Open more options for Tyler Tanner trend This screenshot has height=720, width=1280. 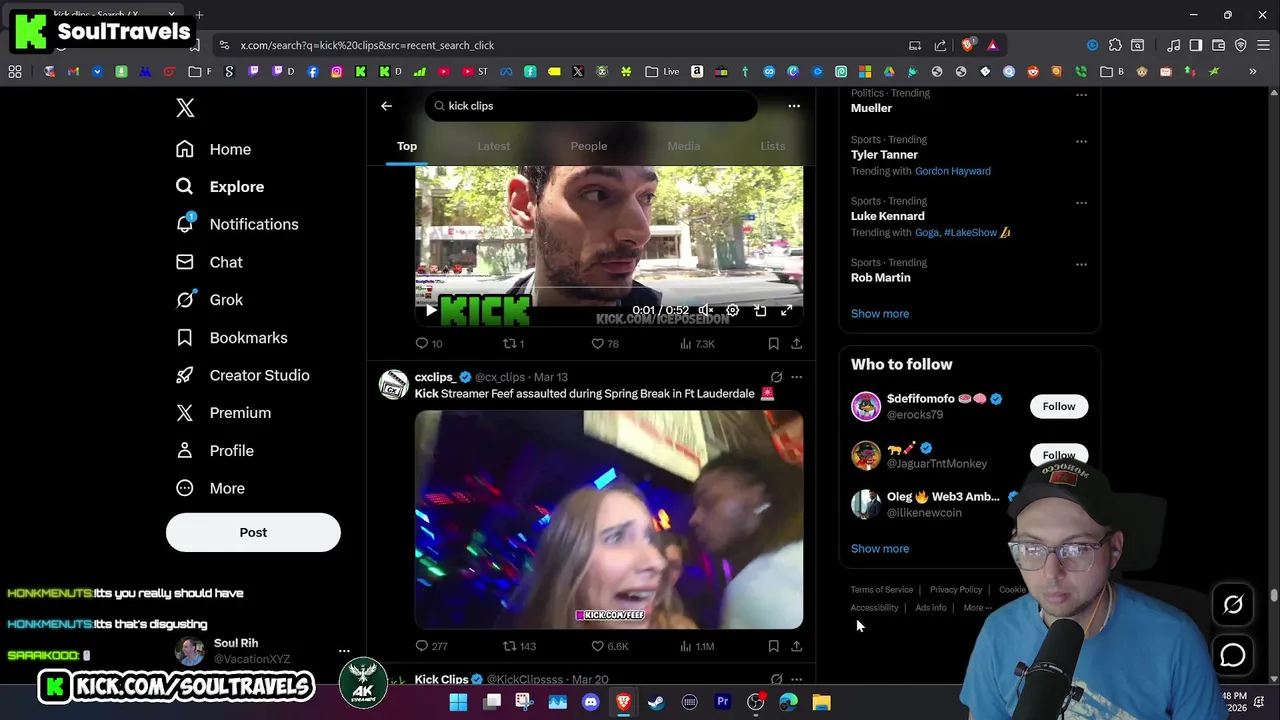[1081, 142]
